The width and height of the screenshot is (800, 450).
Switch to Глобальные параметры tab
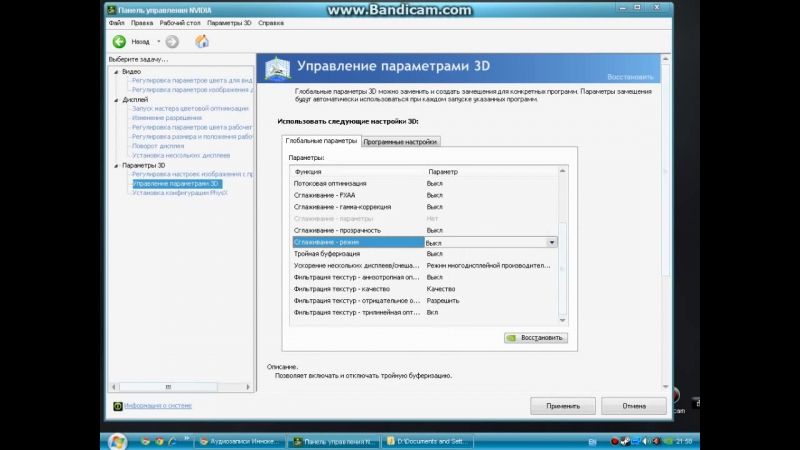point(321,141)
